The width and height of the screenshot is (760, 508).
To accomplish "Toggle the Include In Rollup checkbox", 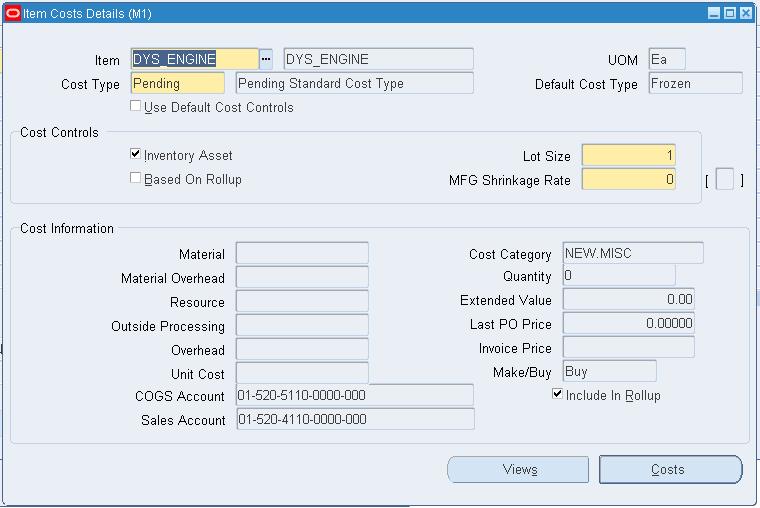I will (x=557, y=394).
